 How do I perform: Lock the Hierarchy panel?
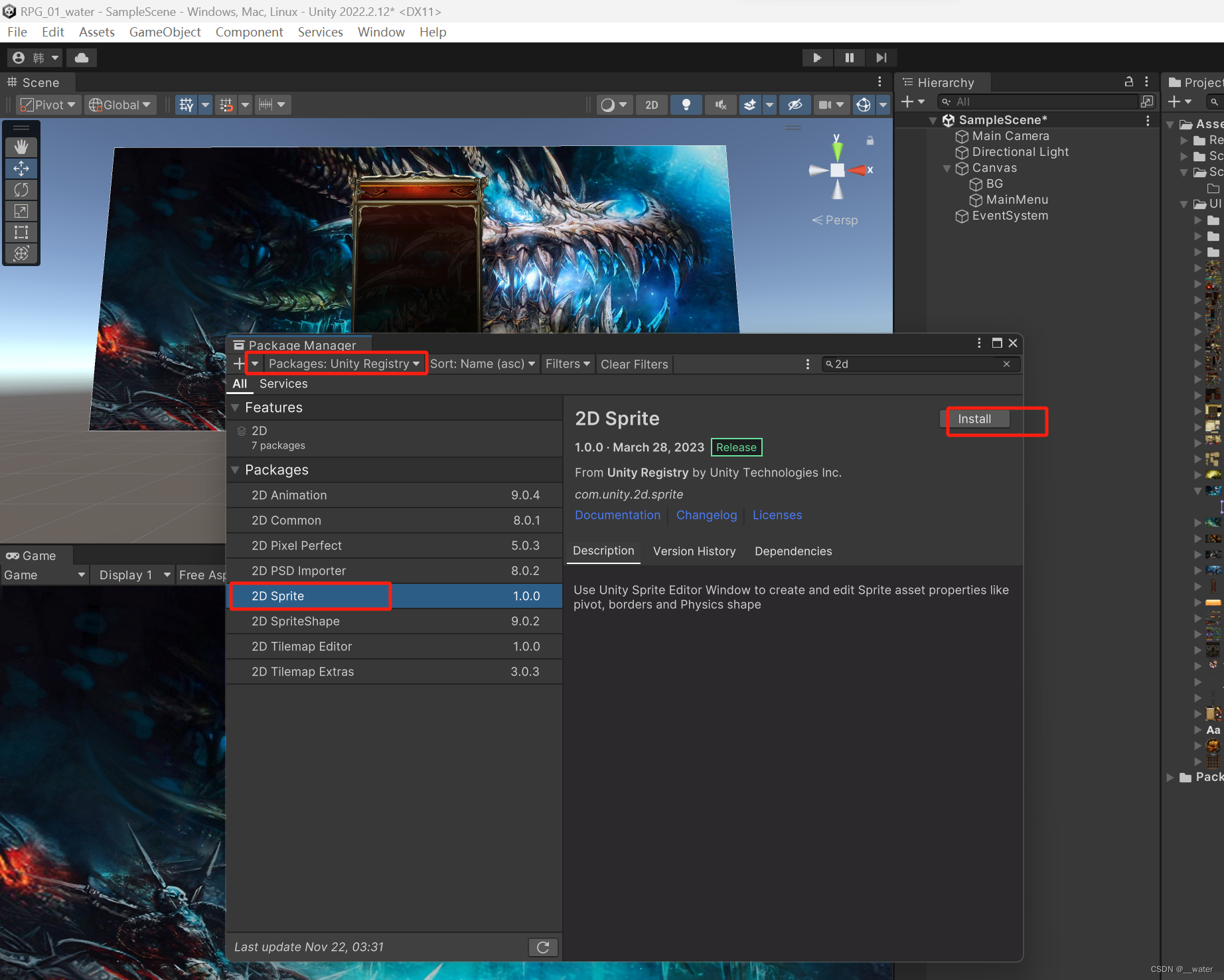tap(1128, 82)
